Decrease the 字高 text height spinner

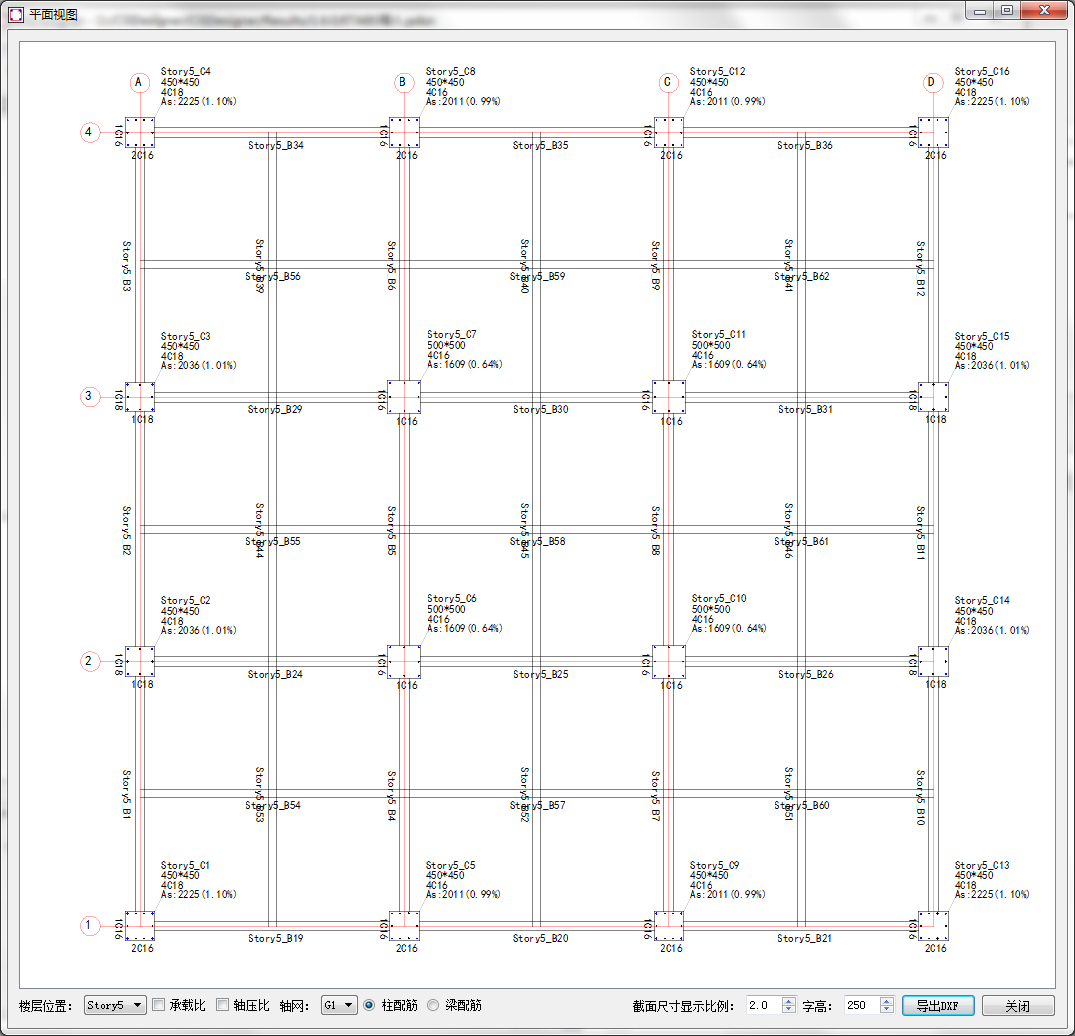(x=887, y=1010)
